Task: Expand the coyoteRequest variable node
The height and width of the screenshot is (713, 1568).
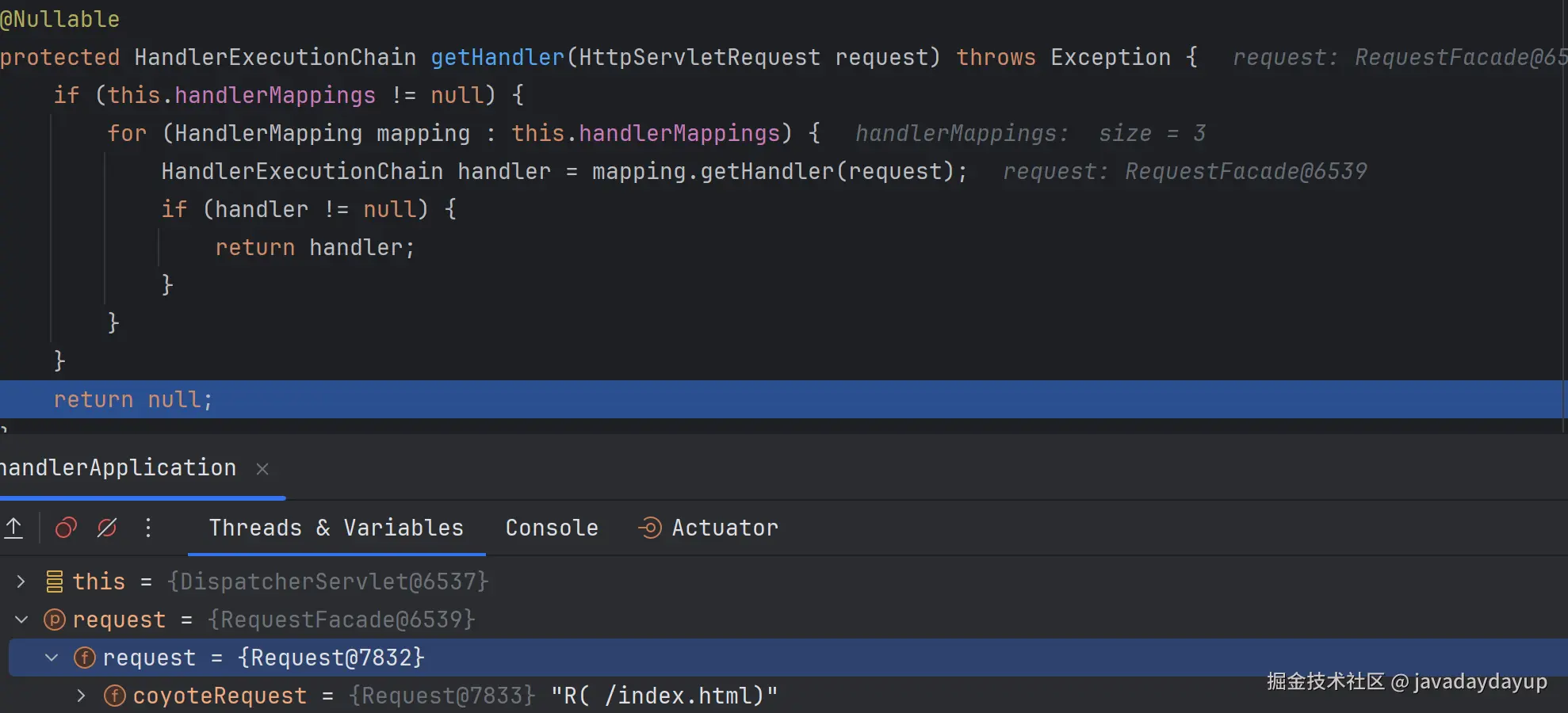Action: [x=81, y=696]
